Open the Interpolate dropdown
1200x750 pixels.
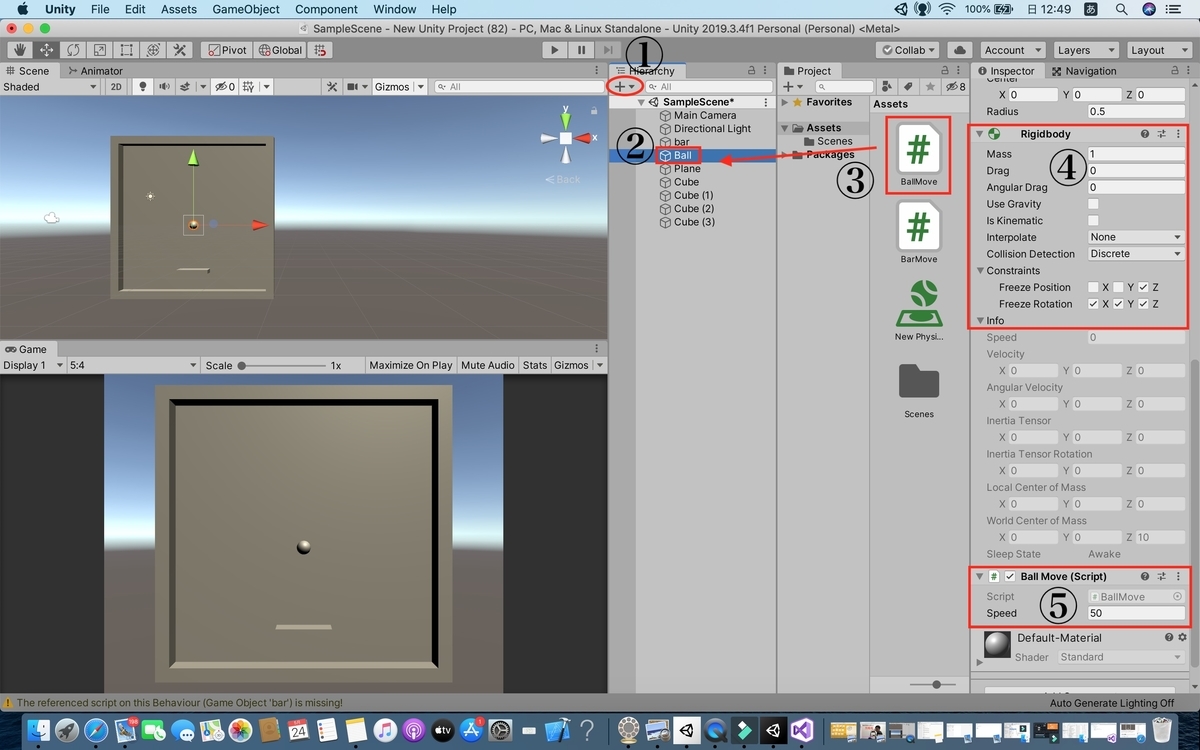[x=1136, y=237]
